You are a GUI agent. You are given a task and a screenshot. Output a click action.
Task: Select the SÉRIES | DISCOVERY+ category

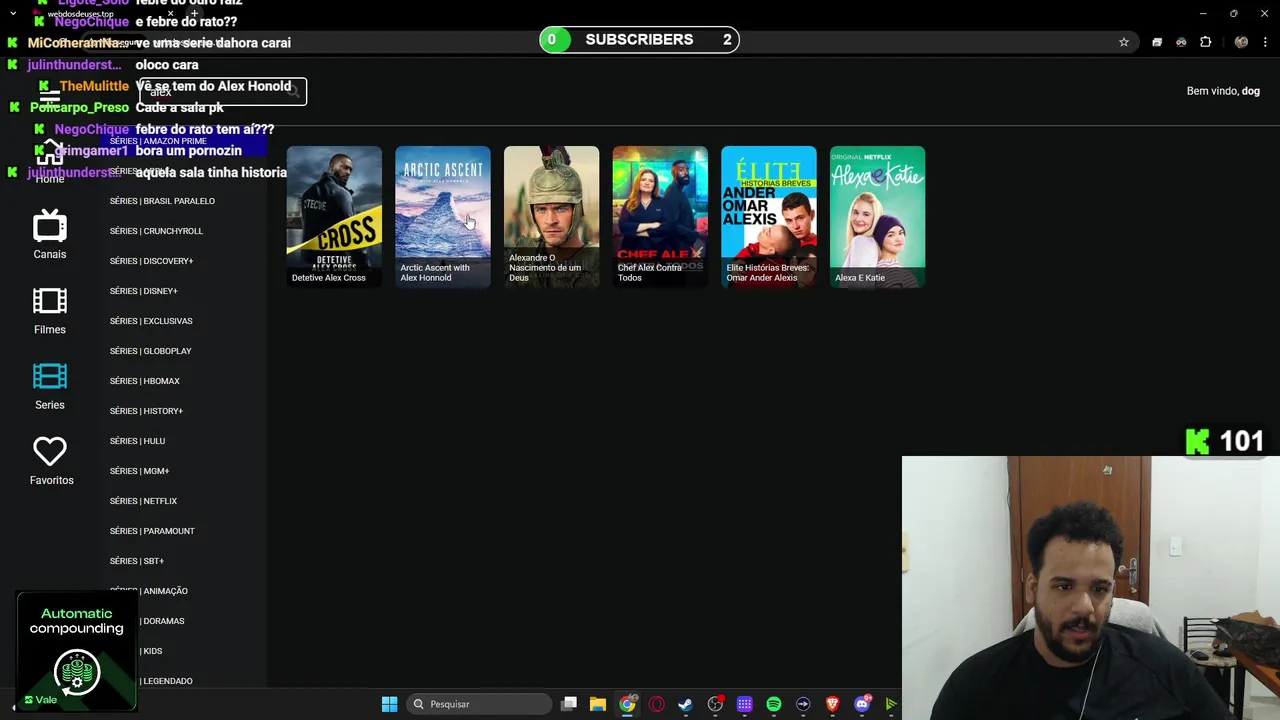tap(151, 261)
